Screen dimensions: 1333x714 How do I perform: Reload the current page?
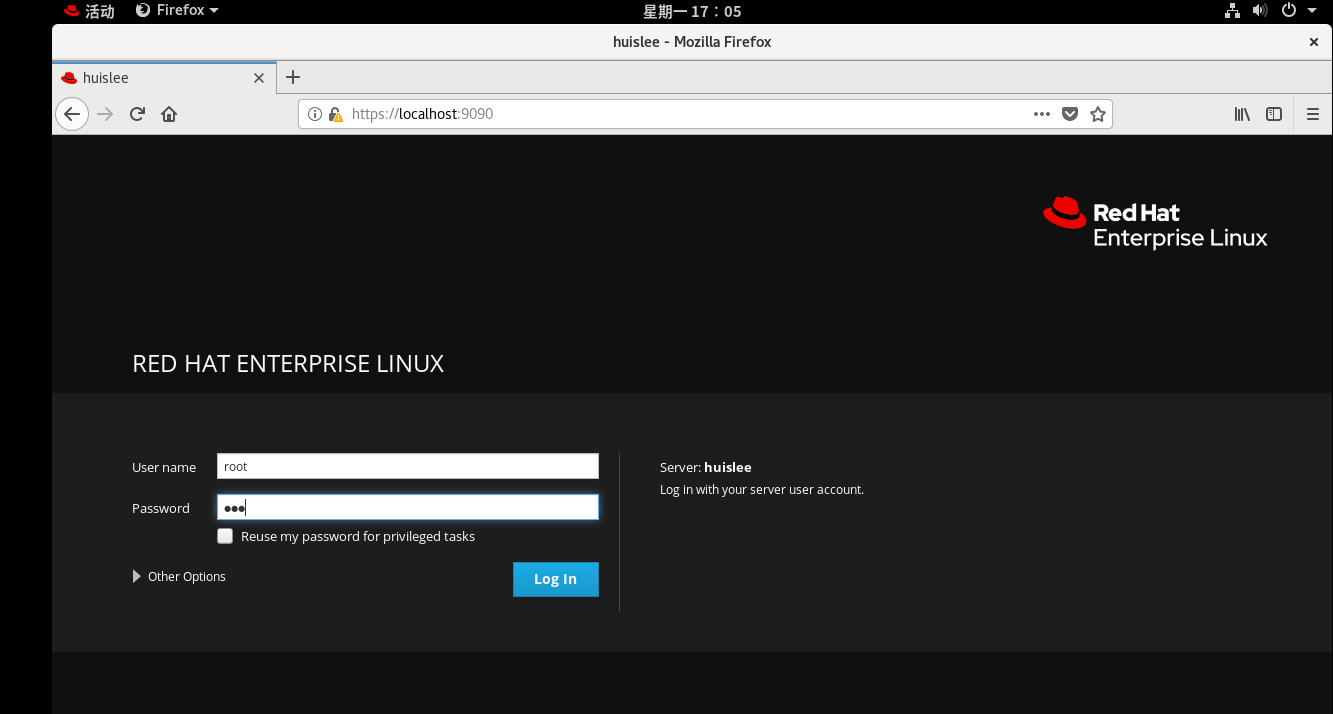click(137, 114)
